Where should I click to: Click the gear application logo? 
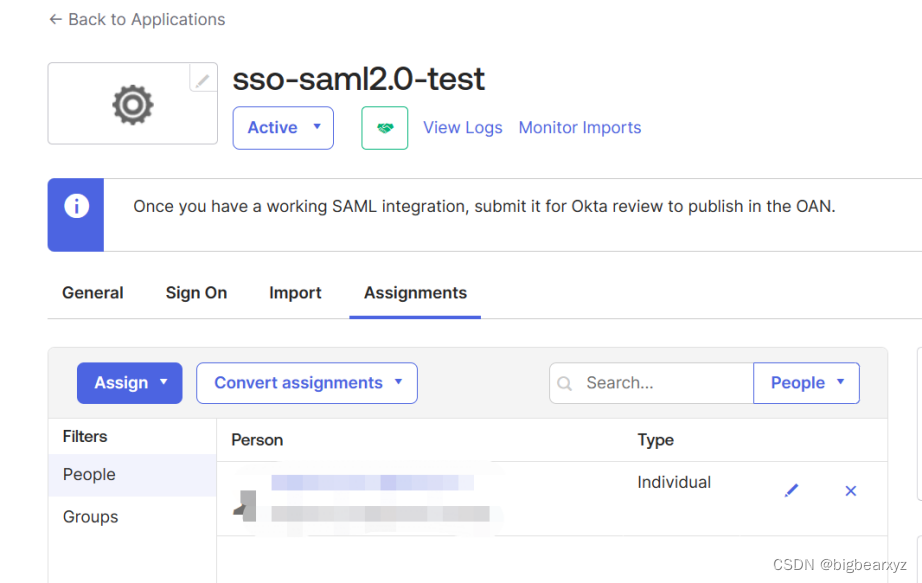coord(133,104)
